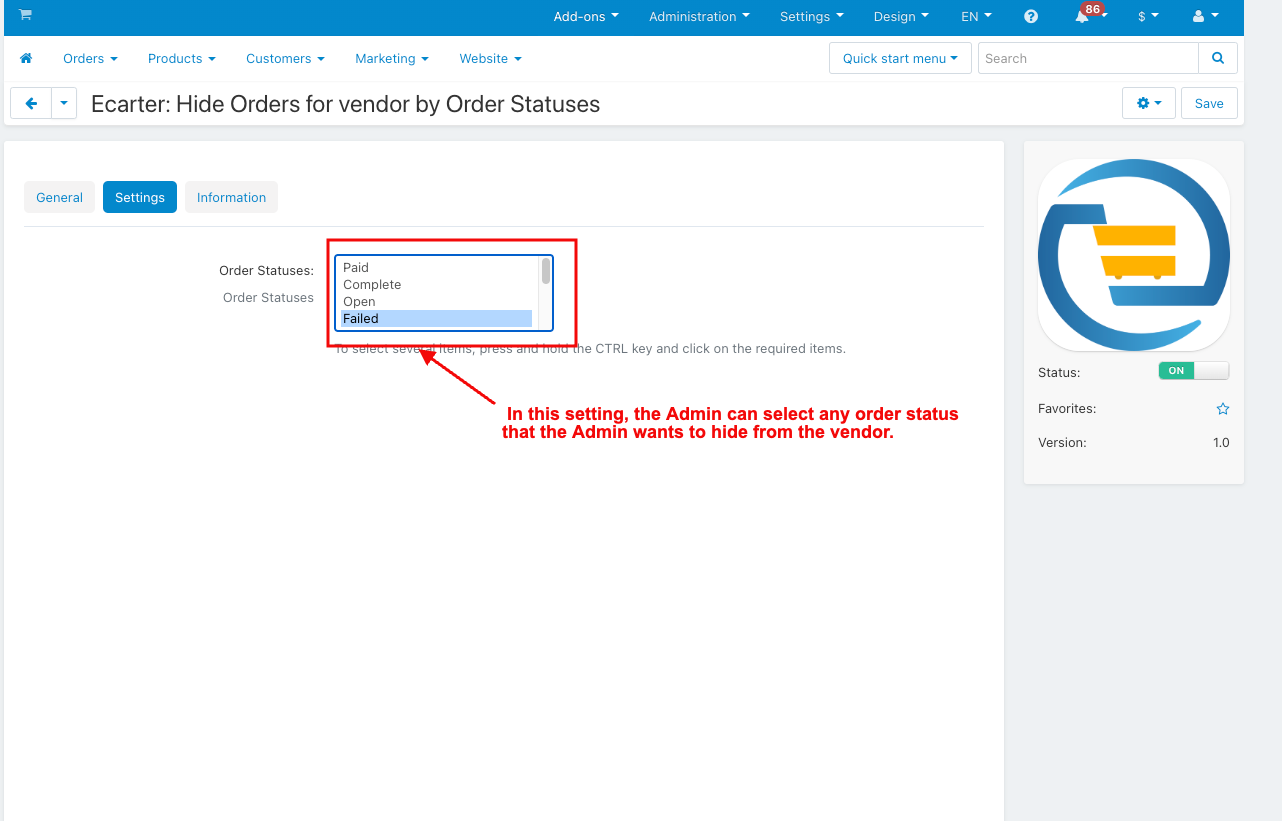Open the user account icon menu

click(x=1205, y=16)
